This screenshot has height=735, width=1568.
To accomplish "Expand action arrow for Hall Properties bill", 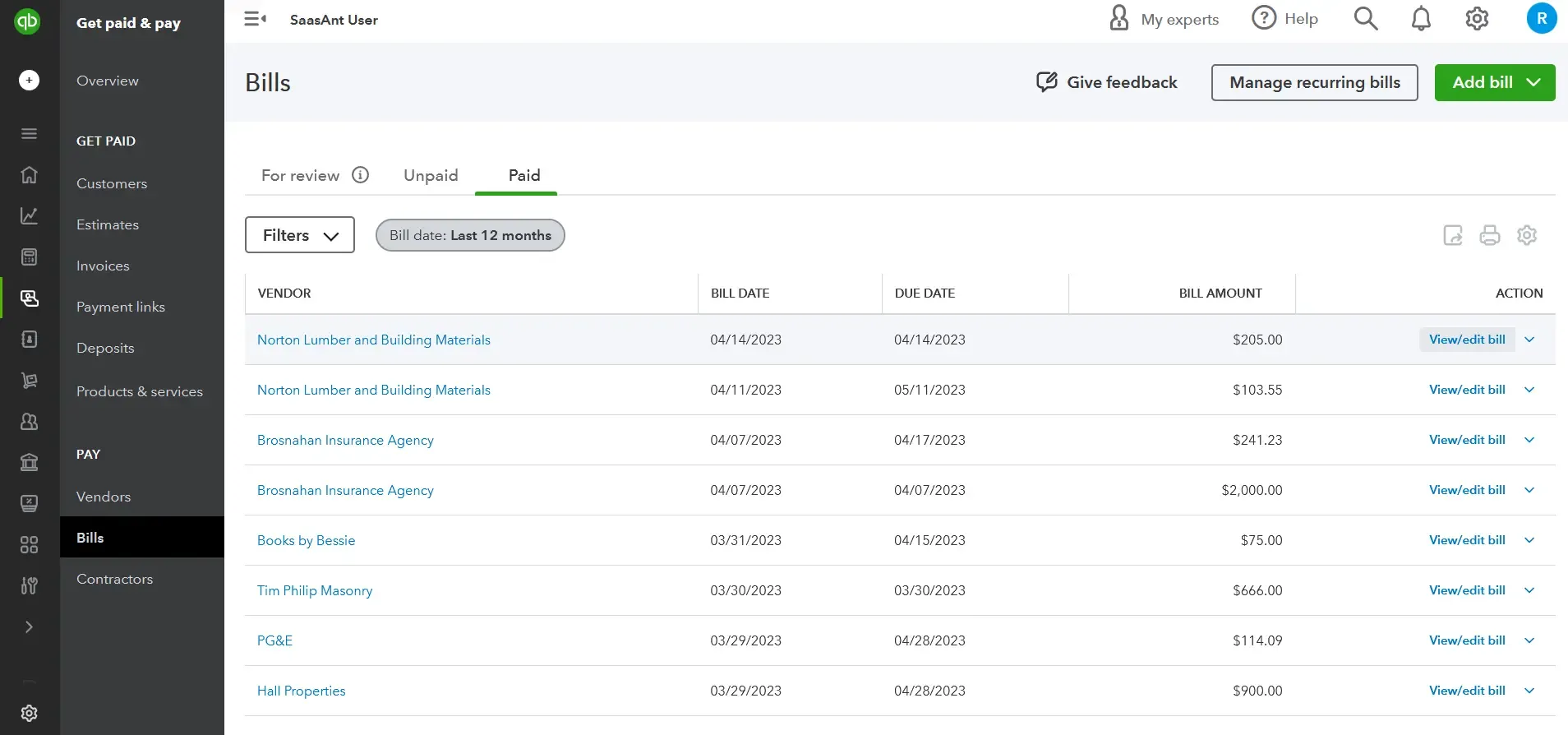I will (1529, 691).
